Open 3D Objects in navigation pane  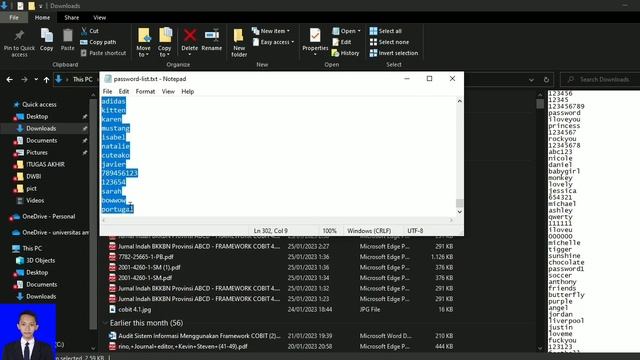40,260
